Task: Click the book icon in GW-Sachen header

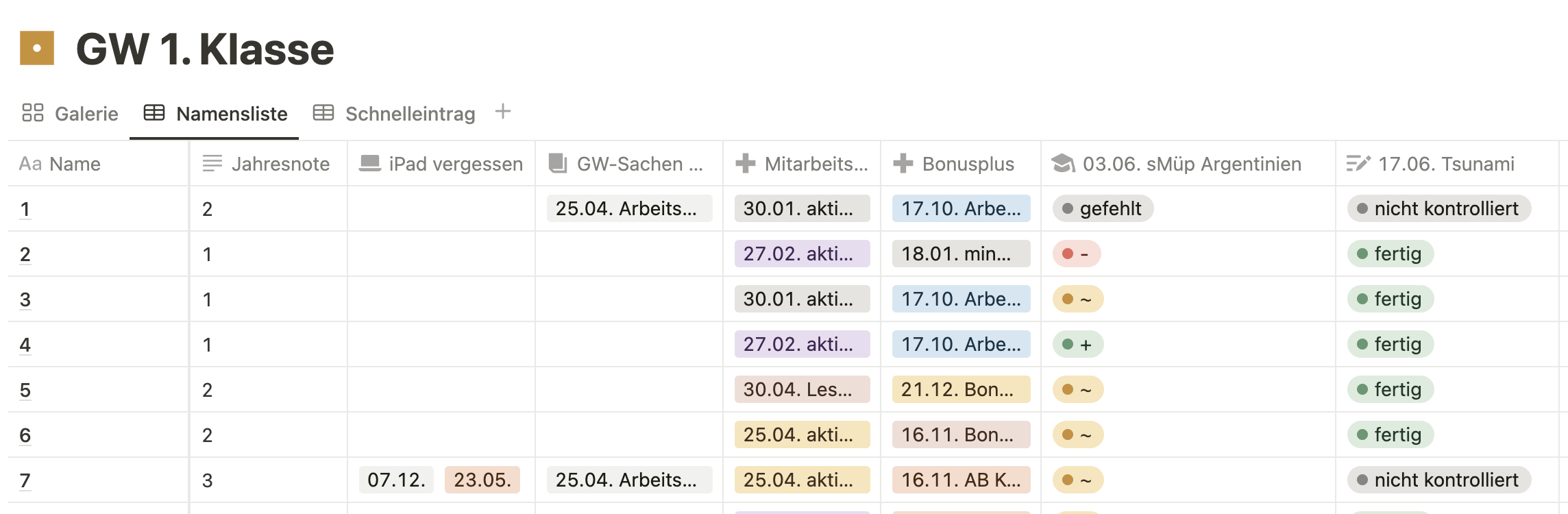Action: pos(558,164)
